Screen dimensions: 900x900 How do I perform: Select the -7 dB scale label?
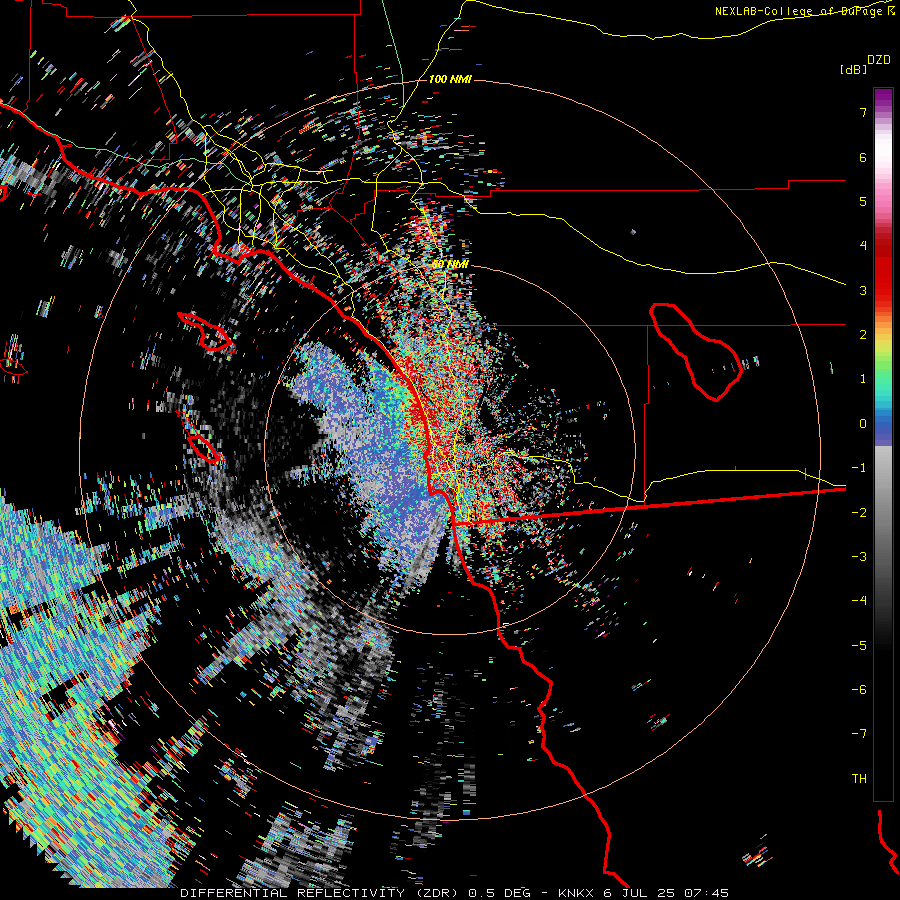(859, 734)
